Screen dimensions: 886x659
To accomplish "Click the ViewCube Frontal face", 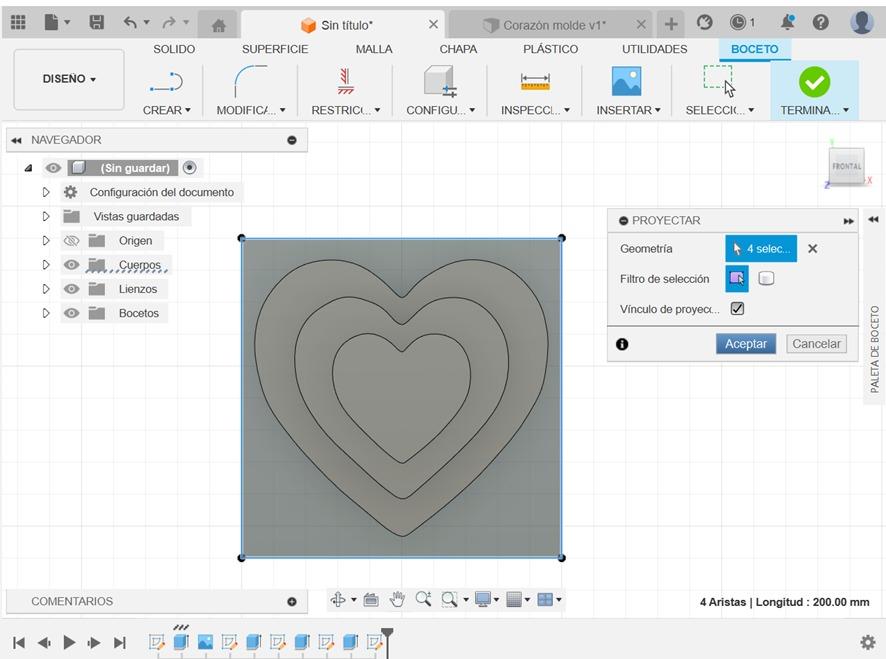I will [846, 166].
